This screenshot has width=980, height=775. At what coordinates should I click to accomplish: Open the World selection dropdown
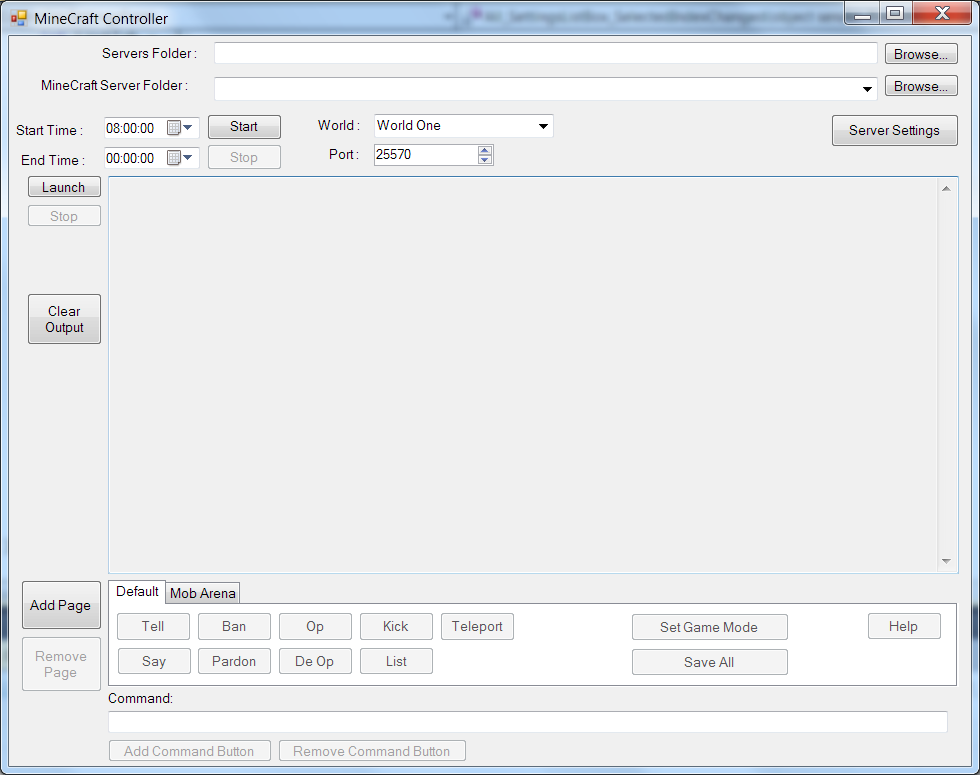tap(543, 126)
